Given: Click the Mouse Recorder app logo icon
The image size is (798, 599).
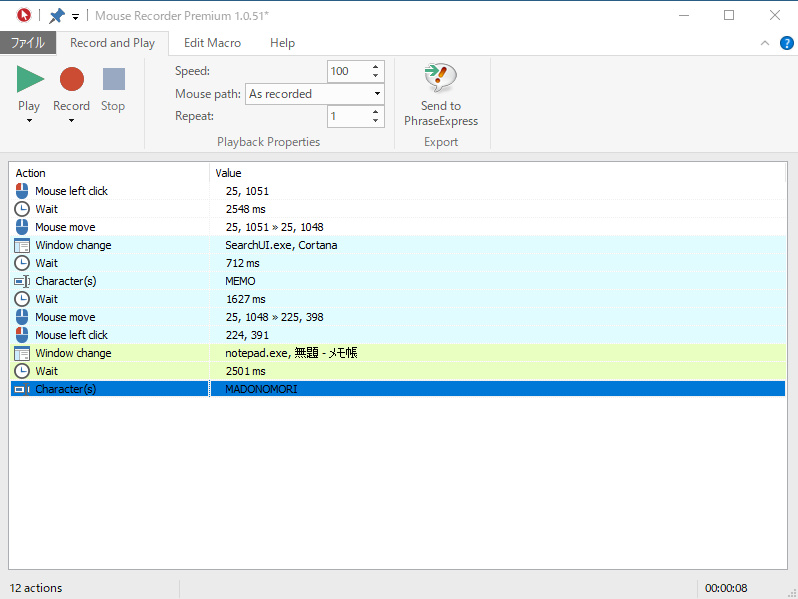Looking at the screenshot, I should click(x=23, y=15).
